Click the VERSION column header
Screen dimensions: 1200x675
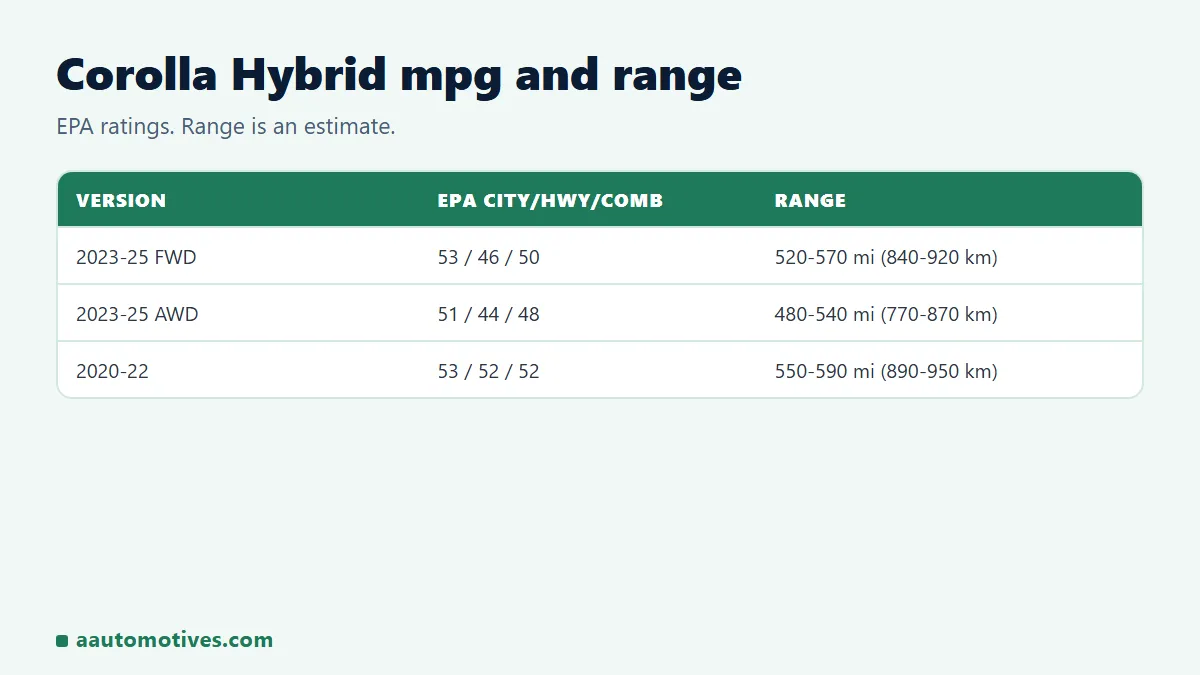pos(121,200)
